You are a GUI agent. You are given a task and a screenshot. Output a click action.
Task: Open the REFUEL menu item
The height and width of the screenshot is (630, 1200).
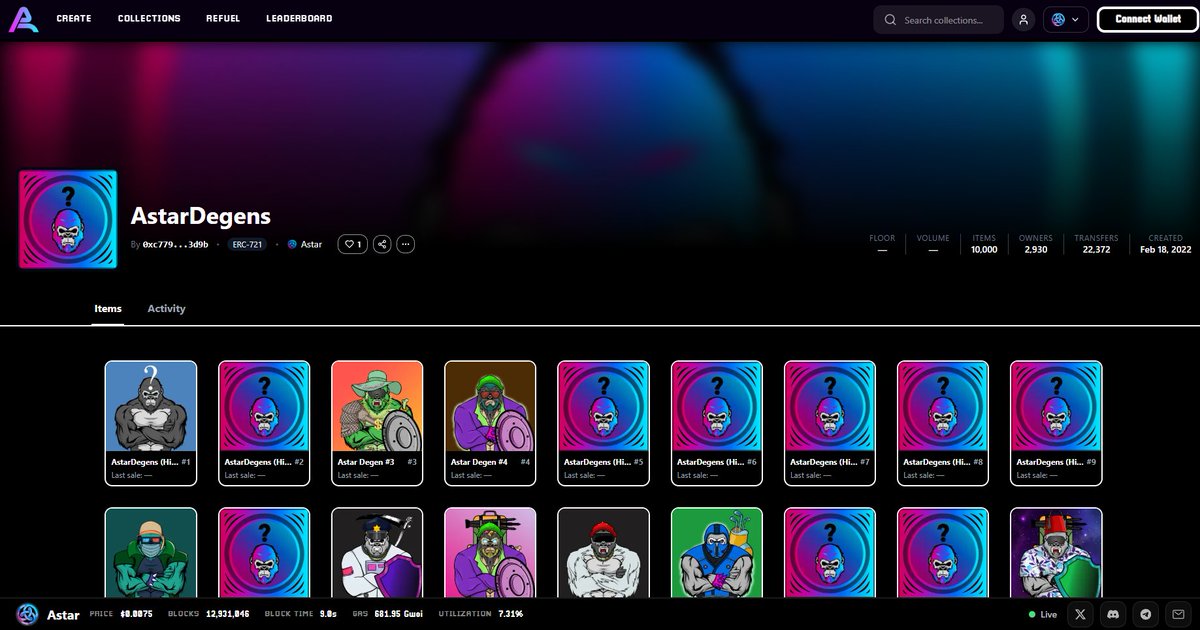click(223, 19)
